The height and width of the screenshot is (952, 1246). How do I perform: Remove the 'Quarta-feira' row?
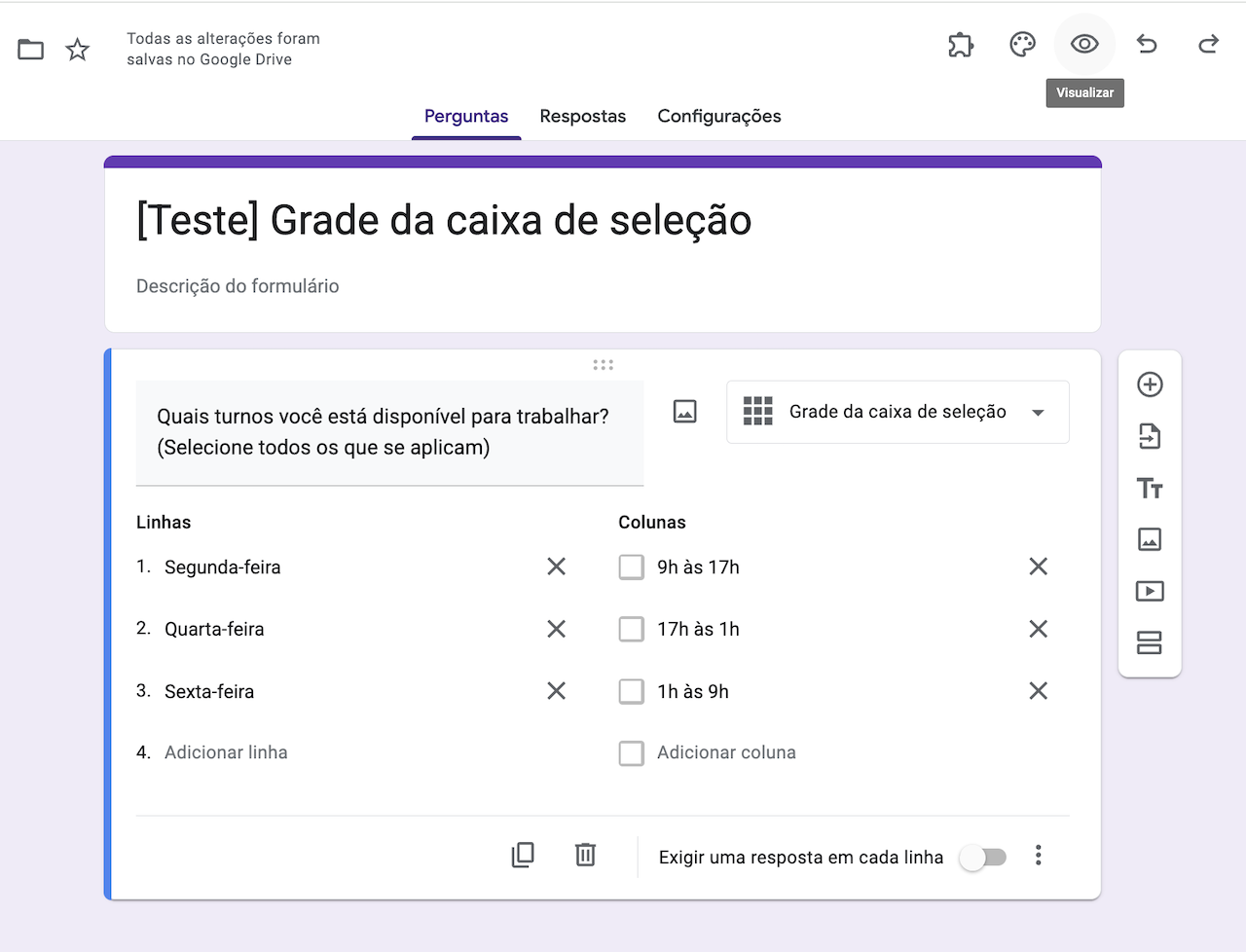click(x=556, y=629)
